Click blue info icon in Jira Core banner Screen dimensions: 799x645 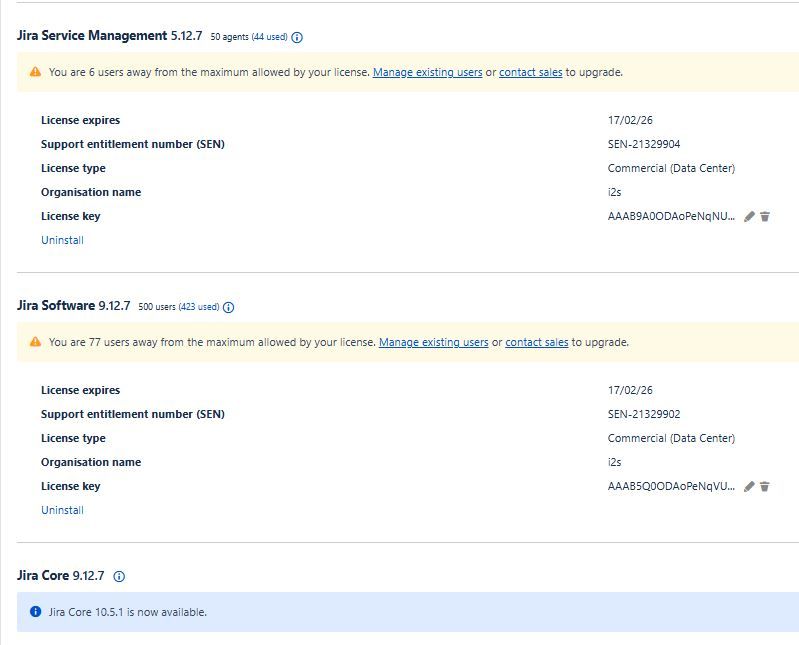coord(35,611)
